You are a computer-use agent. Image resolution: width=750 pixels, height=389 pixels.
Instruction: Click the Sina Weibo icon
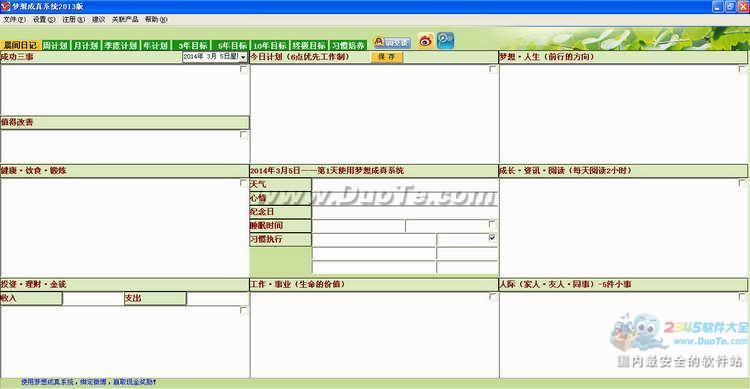click(x=425, y=41)
